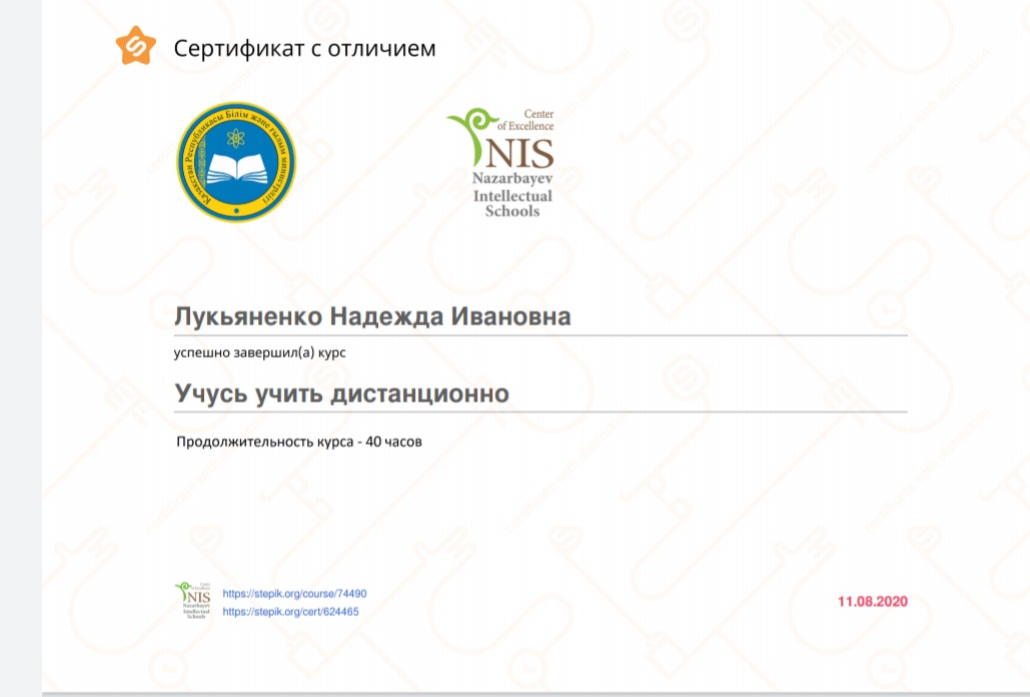
Task: Click the "Сертификат с отличием" heading
Action: pos(305,48)
